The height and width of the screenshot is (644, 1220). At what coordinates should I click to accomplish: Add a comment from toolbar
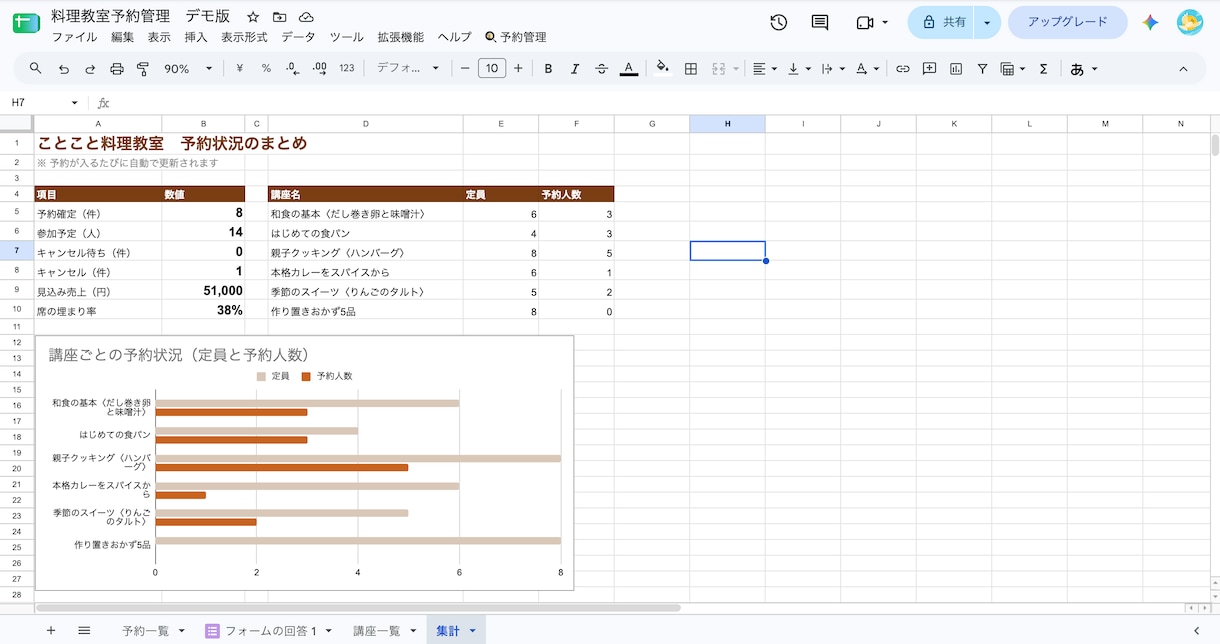[x=929, y=69]
